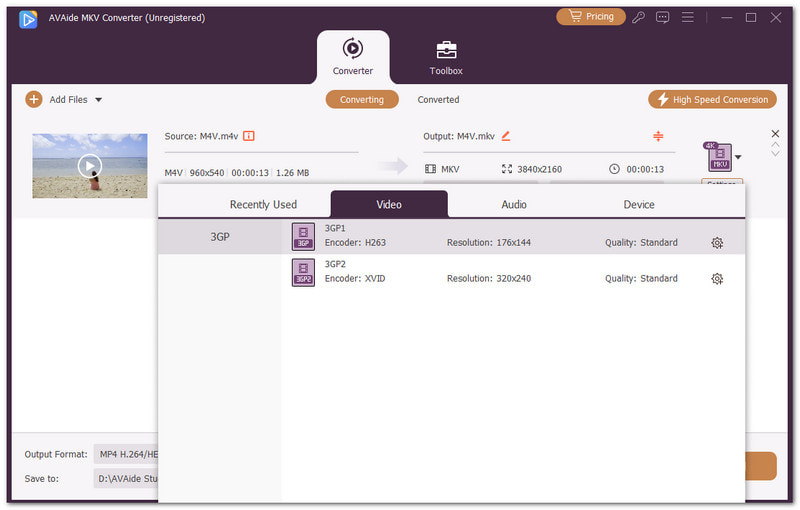The width and height of the screenshot is (800, 510).
Task: Switch to the Converter tab
Action: coord(353,57)
